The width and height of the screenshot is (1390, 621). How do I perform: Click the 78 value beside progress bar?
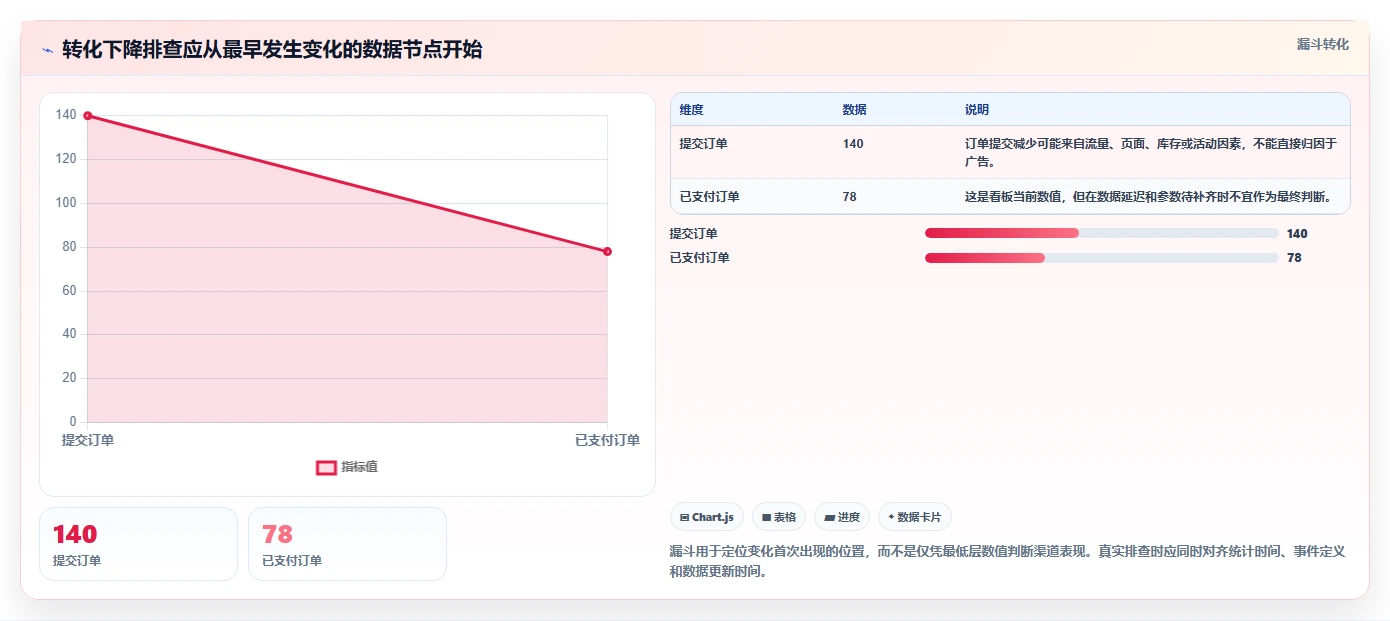pyautogui.click(x=1294, y=258)
